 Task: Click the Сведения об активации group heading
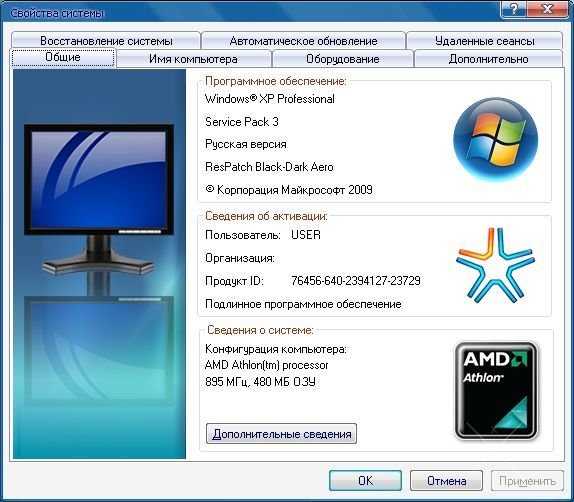point(266,216)
